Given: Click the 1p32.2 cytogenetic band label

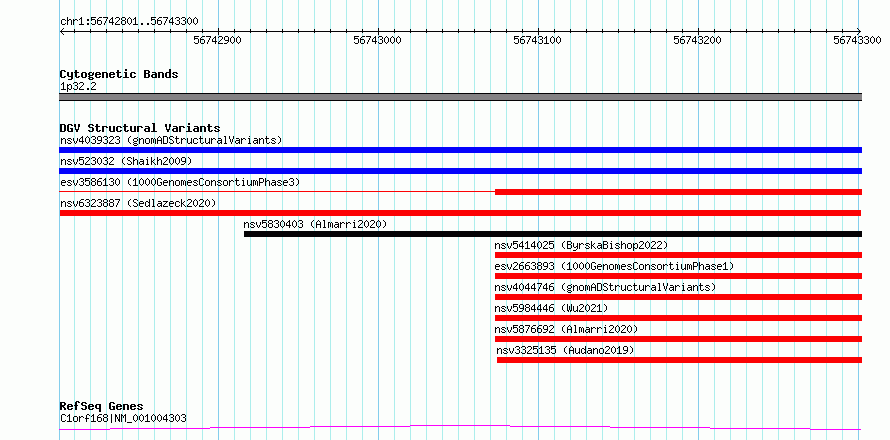Looking at the screenshot, I should tap(78, 87).
